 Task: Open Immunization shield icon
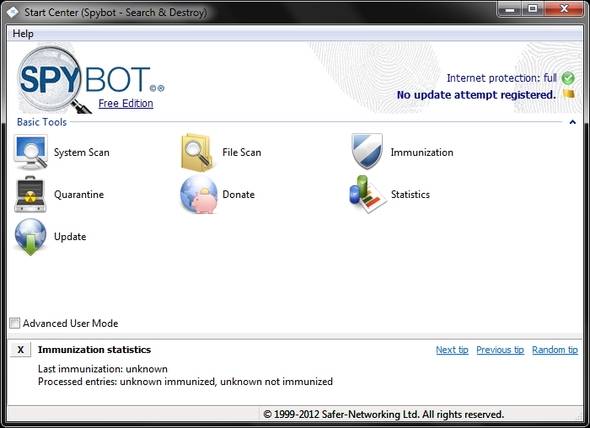pyautogui.click(x=366, y=151)
